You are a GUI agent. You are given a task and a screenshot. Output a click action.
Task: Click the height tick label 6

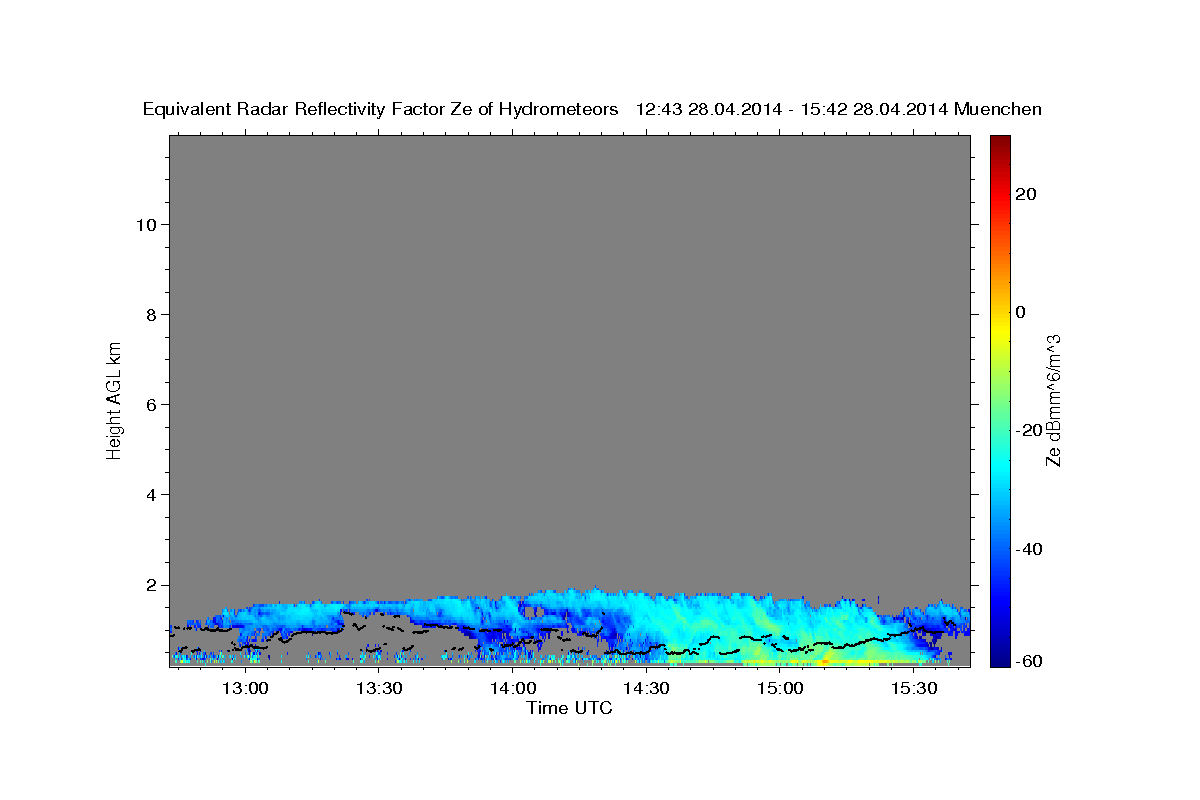pyautogui.click(x=152, y=404)
